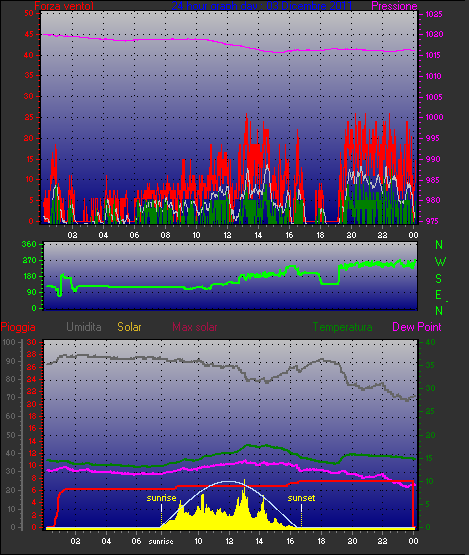Click the white "sunrise" tick on the bottom time axis

[x=161, y=542]
